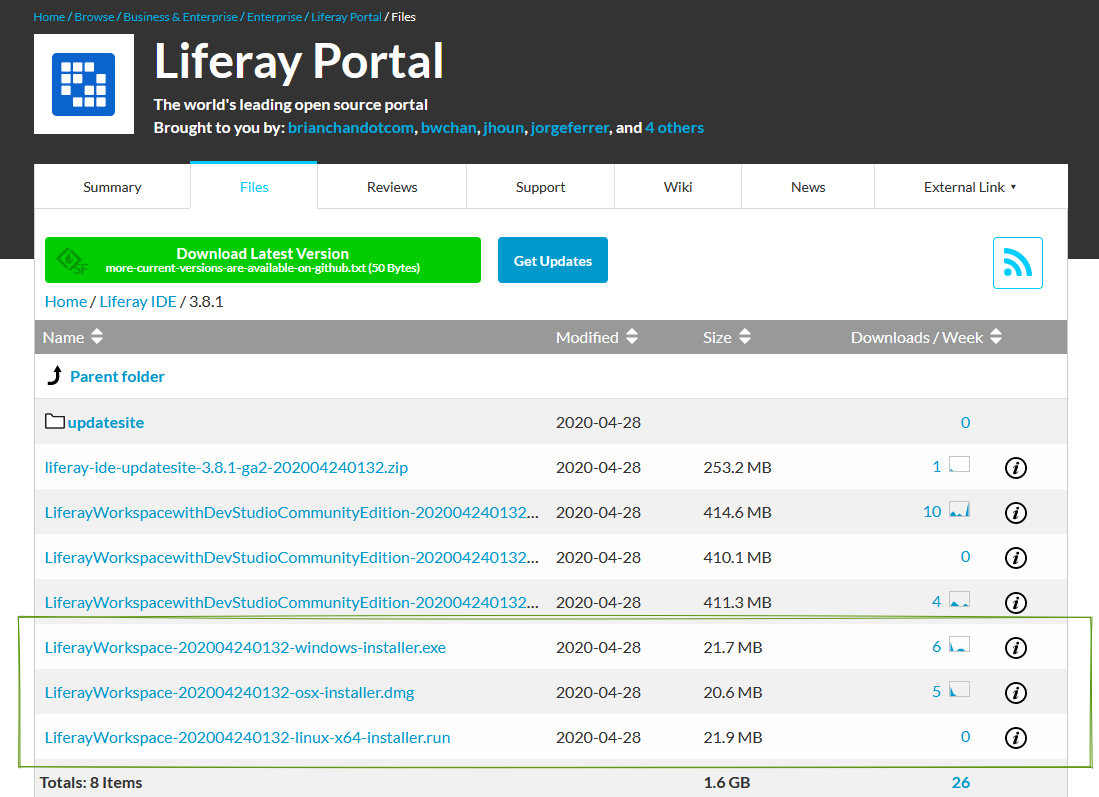This screenshot has width=1099, height=797.
Task: Switch to the Summary tab
Action: pyautogui.click(x=112, y=187)
